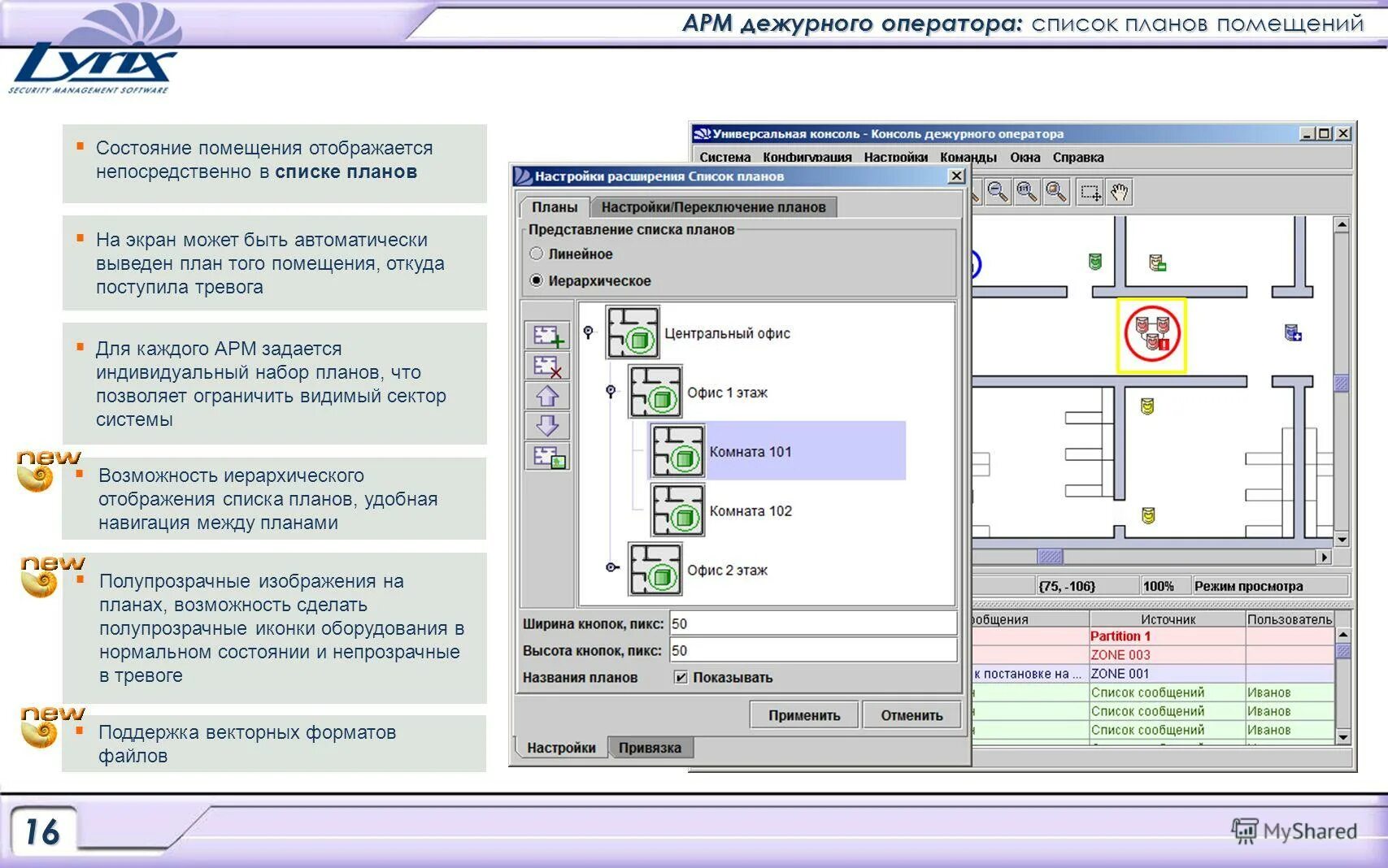This screenshot has width=1388, height=868.
Task: Click the delete plan button with red X
Action: pyautogui.click(x=547, y=367)
